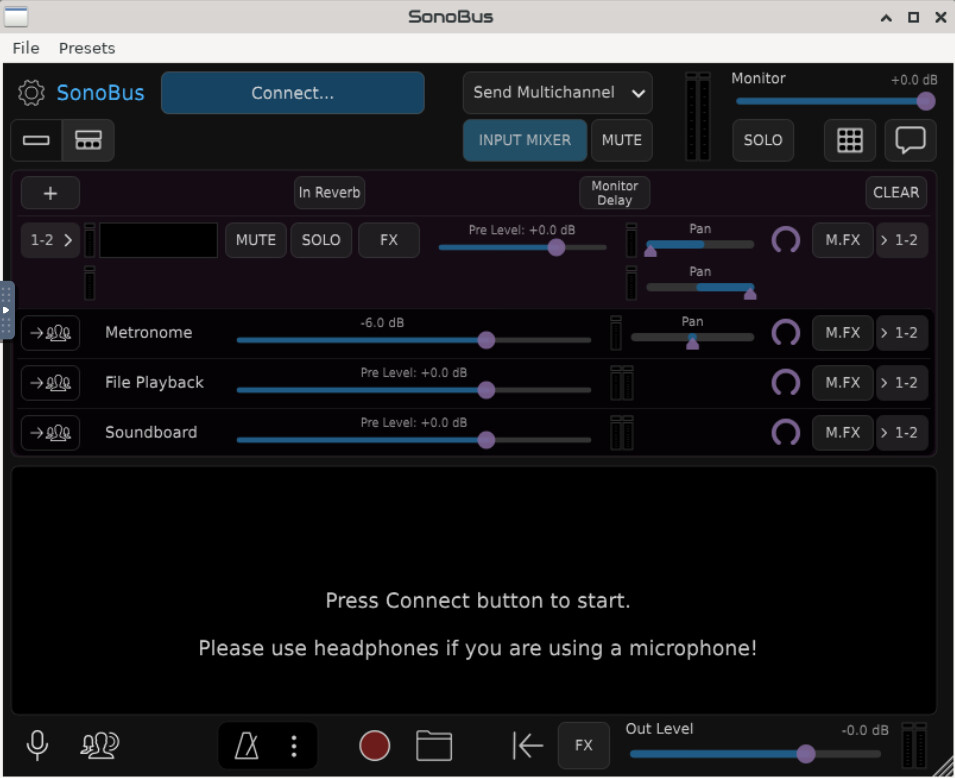The width and height of the screenshot is (955, 778).
Task: Open the Soundboard 1-2 output routing
Action: pos(901,433)
